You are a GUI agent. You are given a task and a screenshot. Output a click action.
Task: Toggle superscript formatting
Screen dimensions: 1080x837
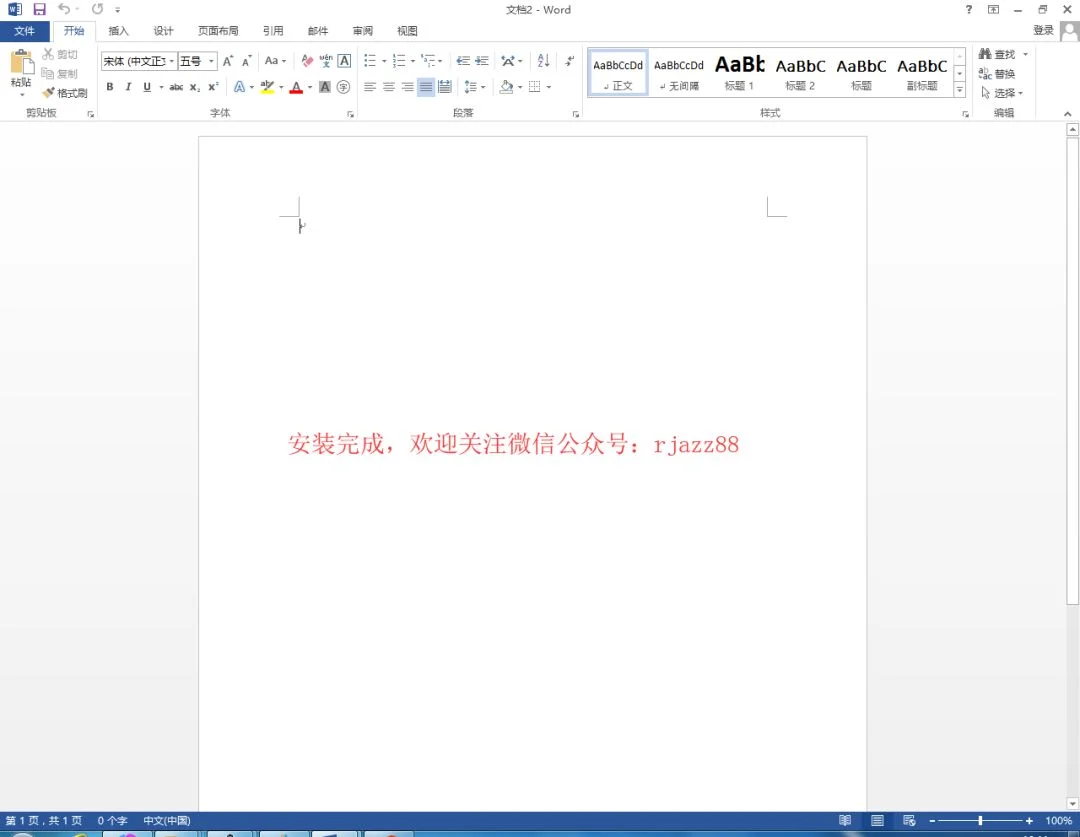click(x=214, y=87)
